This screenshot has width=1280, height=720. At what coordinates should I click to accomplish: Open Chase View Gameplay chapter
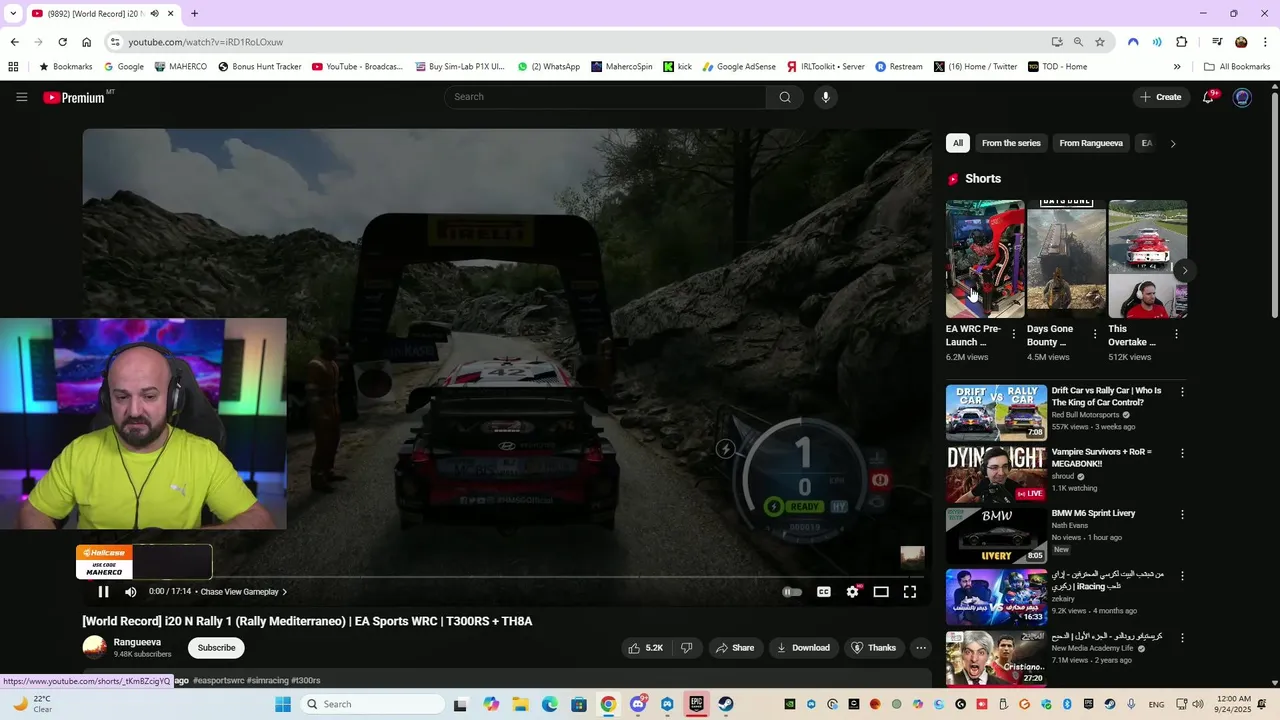[x=243, y=592]
